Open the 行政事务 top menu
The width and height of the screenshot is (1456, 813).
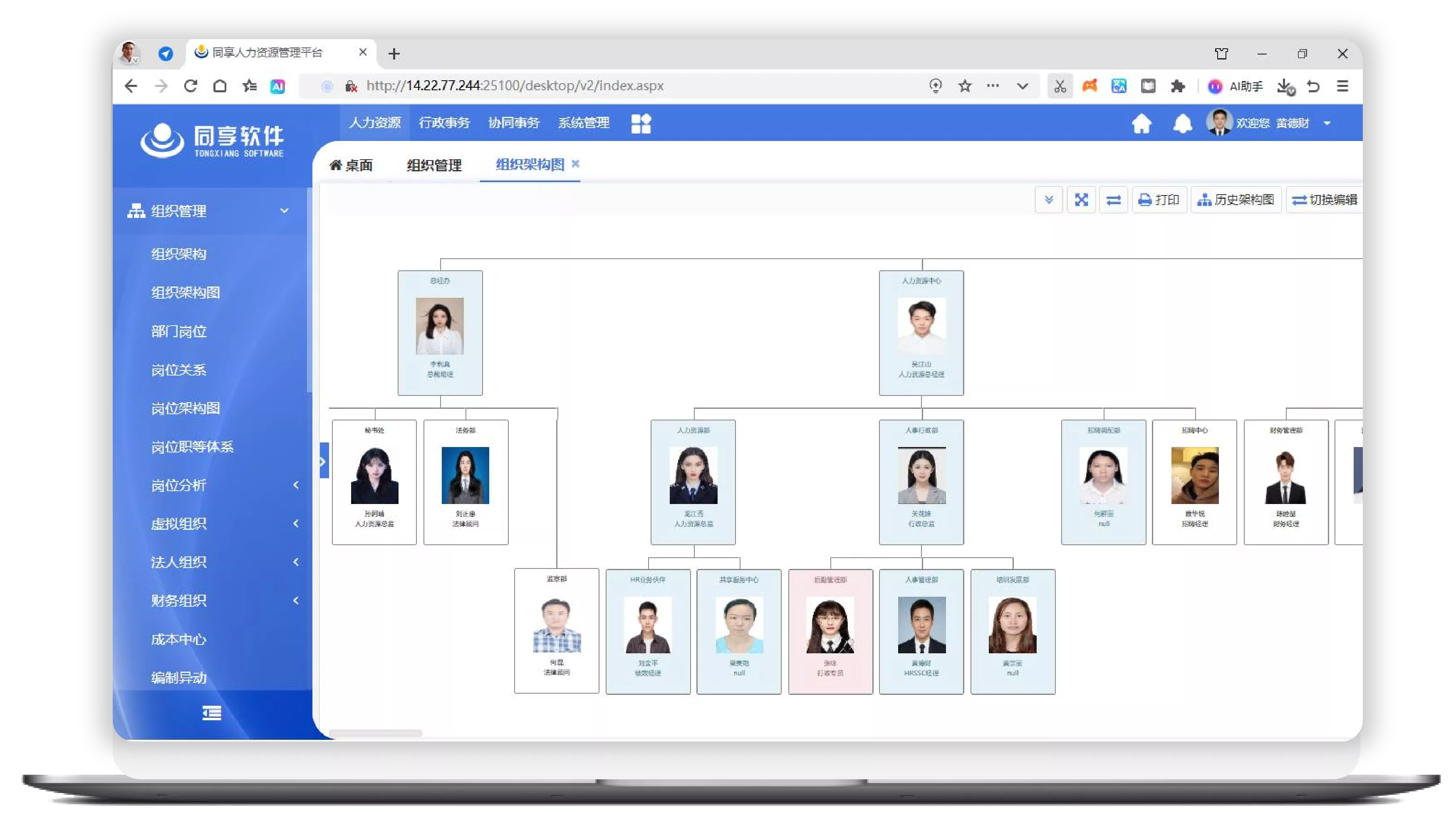[x=444, y=123]
